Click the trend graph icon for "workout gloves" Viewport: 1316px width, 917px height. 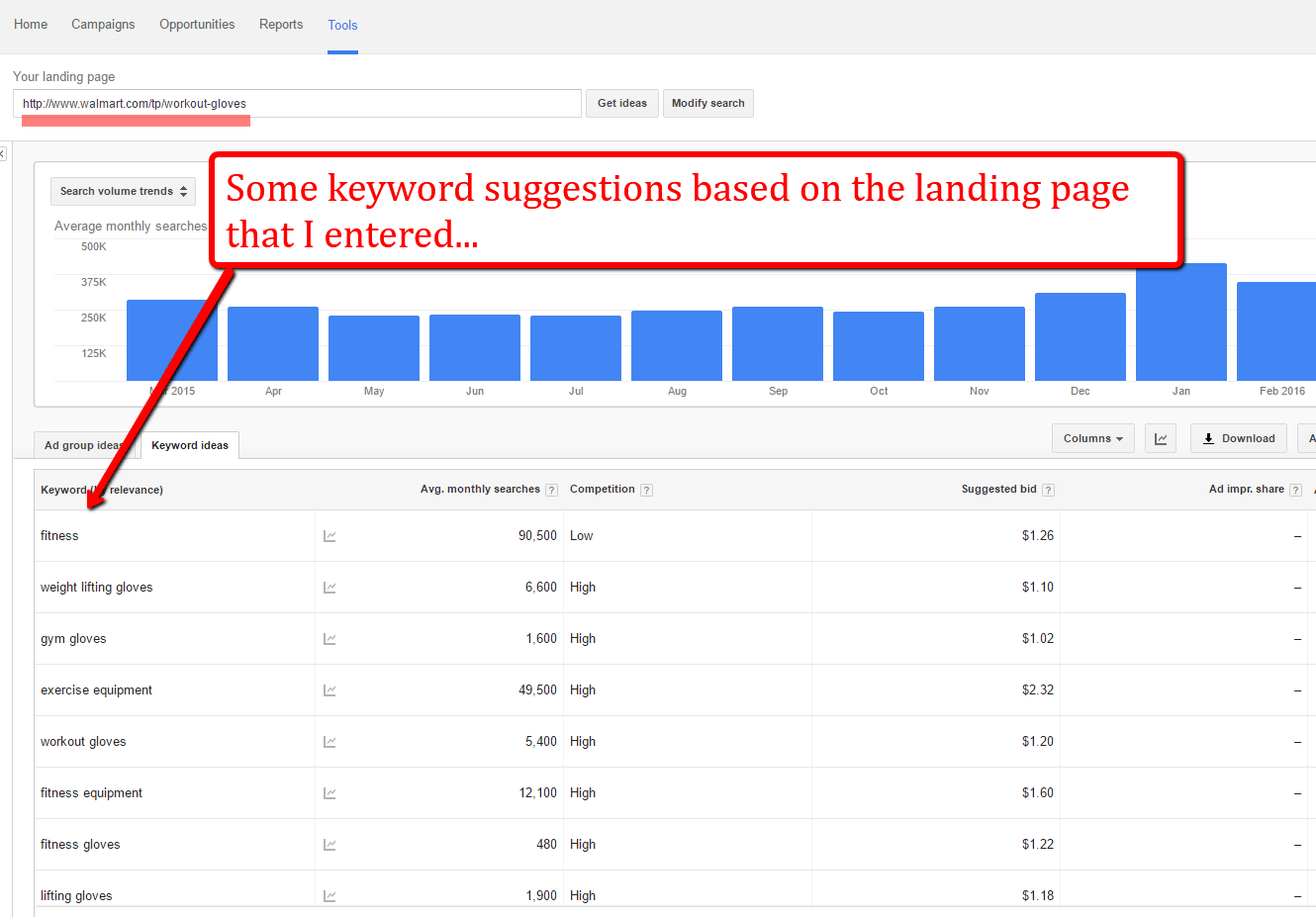329,741
